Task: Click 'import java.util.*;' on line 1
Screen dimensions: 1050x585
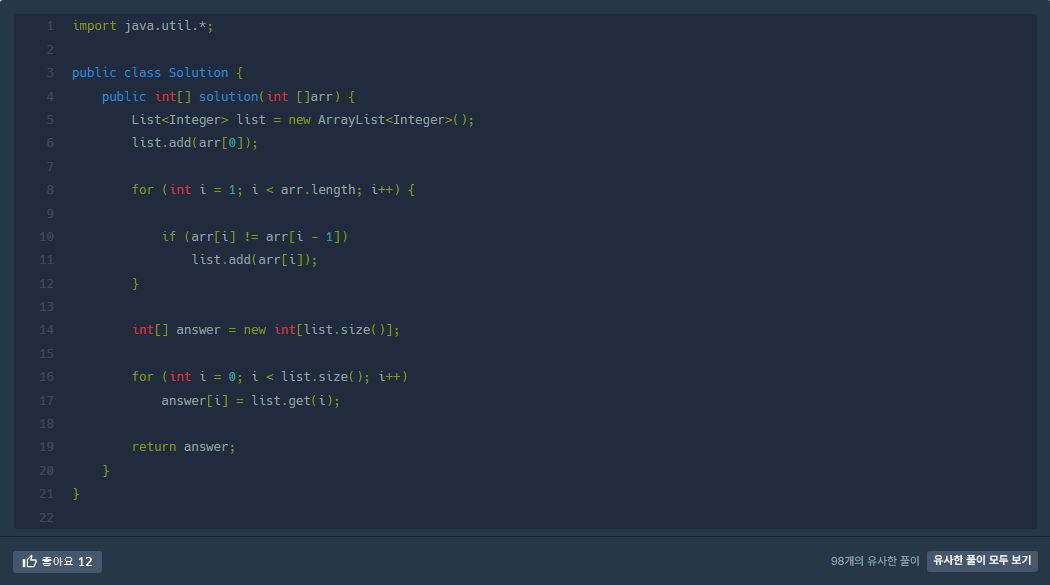Action: point(143,26)
